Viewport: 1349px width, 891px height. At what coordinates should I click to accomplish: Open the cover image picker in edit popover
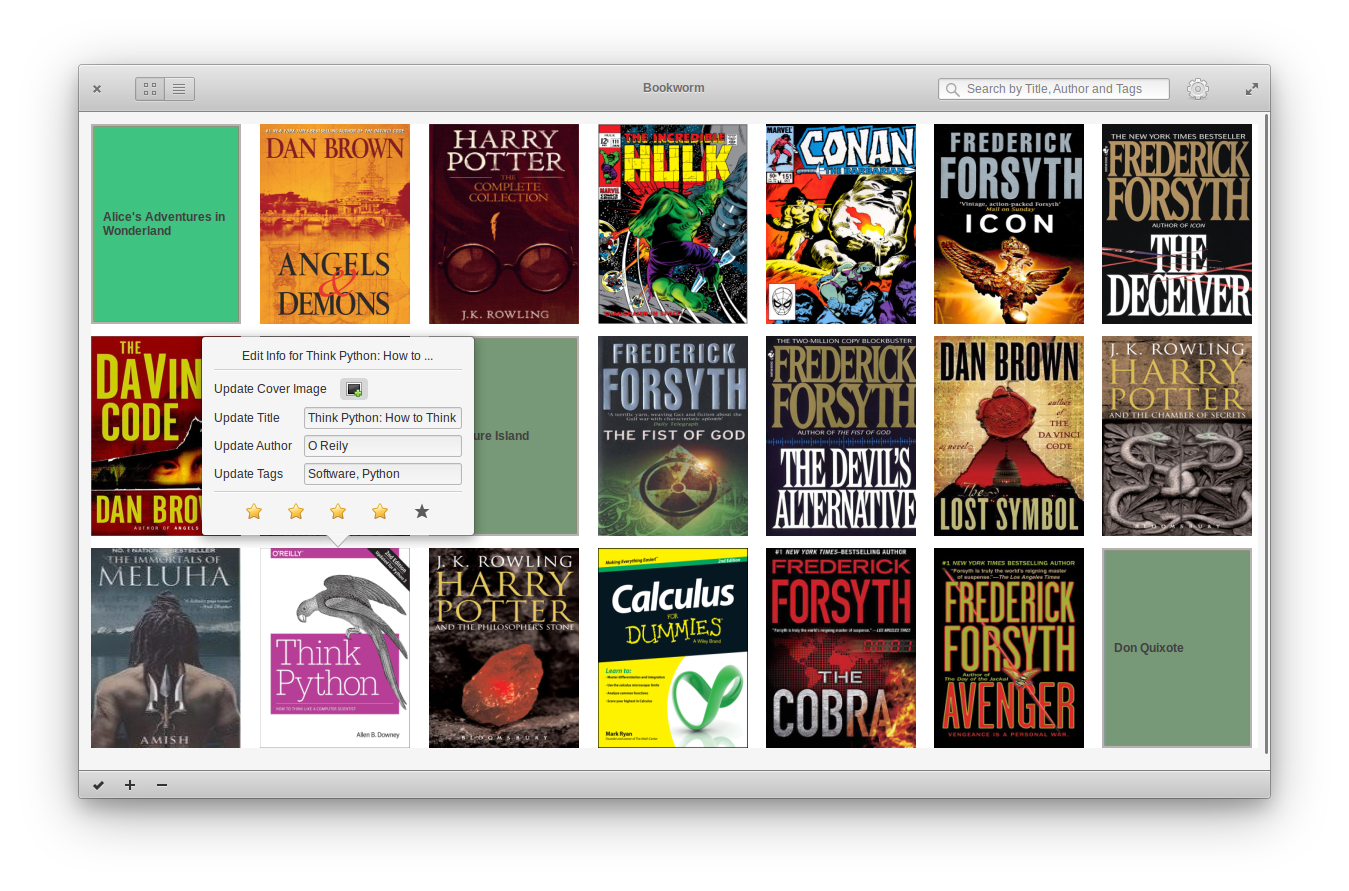coord(354,389)
